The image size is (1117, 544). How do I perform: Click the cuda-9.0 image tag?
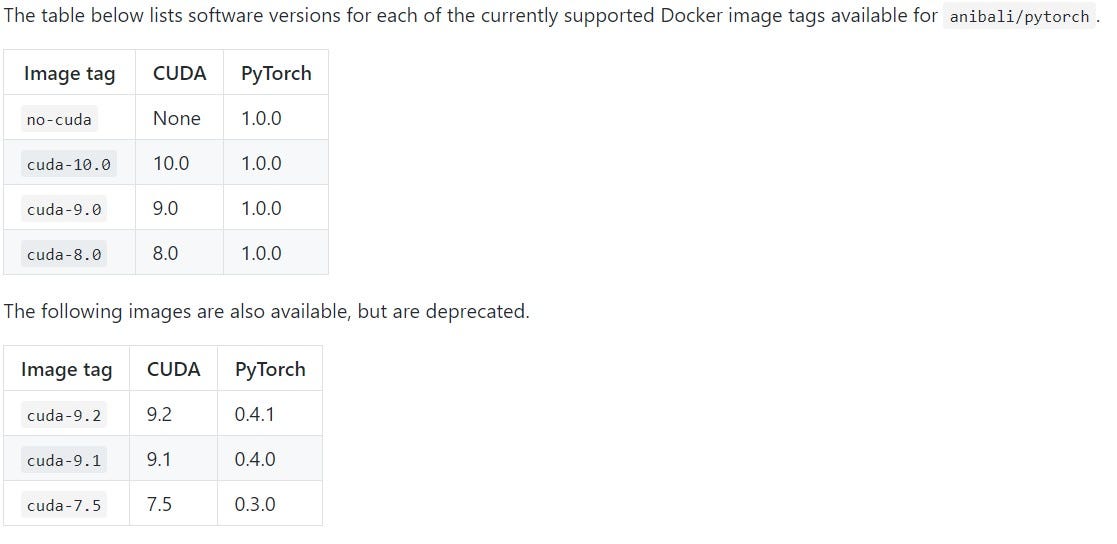point(63,210)
